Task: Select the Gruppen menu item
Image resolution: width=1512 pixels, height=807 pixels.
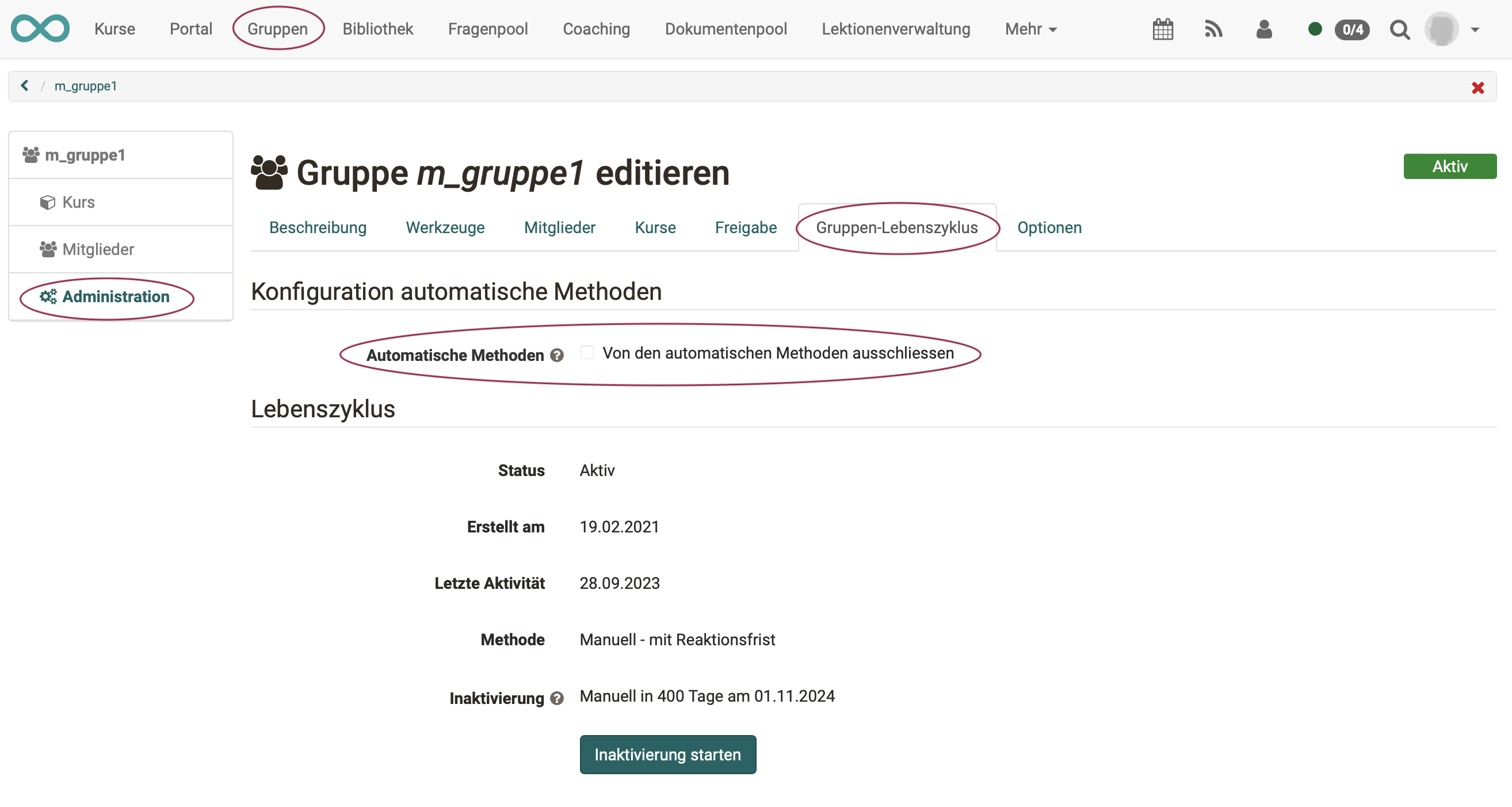Action: coord(278,29)
